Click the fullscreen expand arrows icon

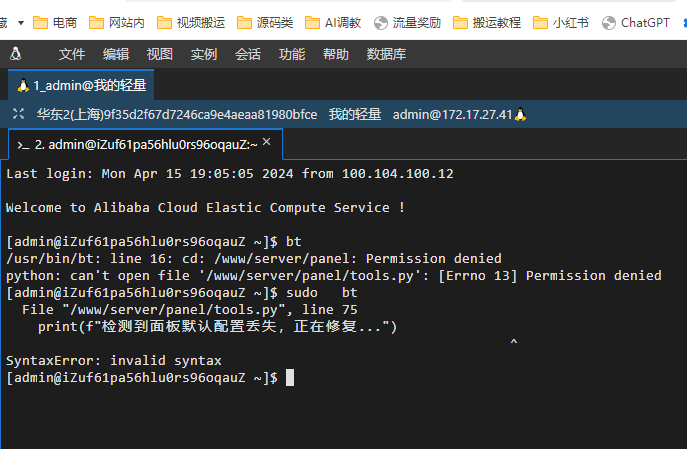18,114
